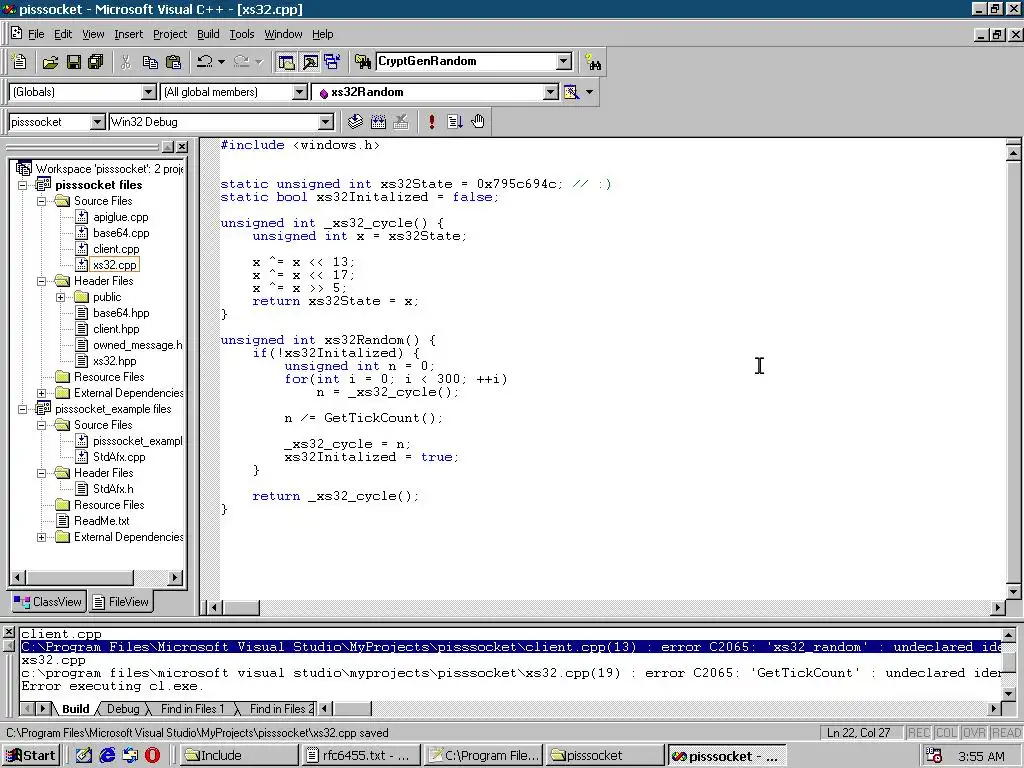Click the Save All toolbar icon
Image resolution: width=1024 pixels, height=768 pixels.
point(96,62)
